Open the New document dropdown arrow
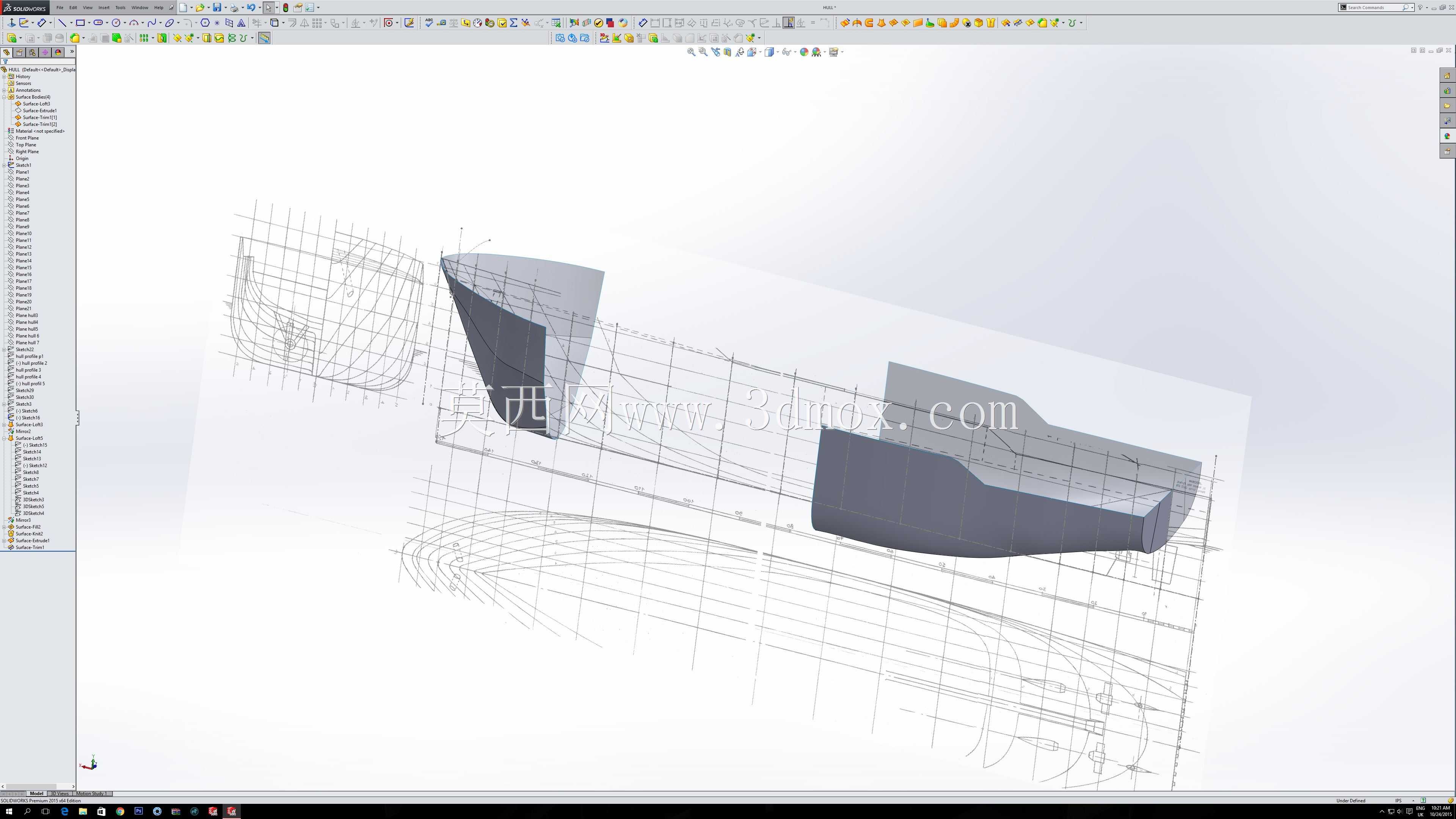 tap(191, 7)
